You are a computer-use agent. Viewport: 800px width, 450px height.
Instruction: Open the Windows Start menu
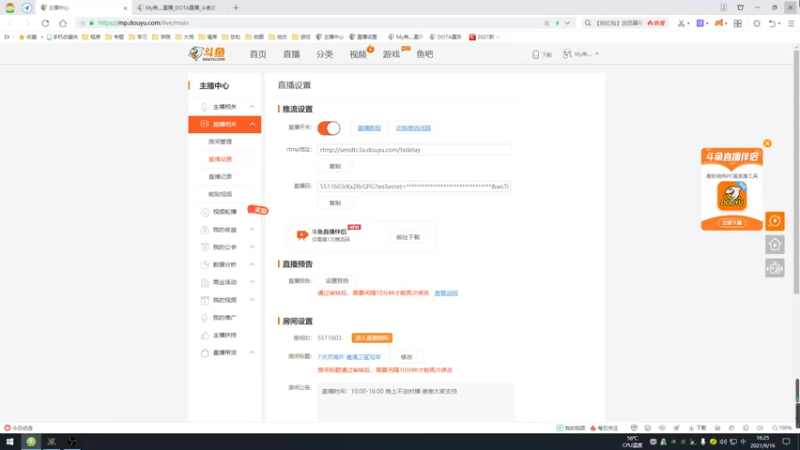(10, 442)
